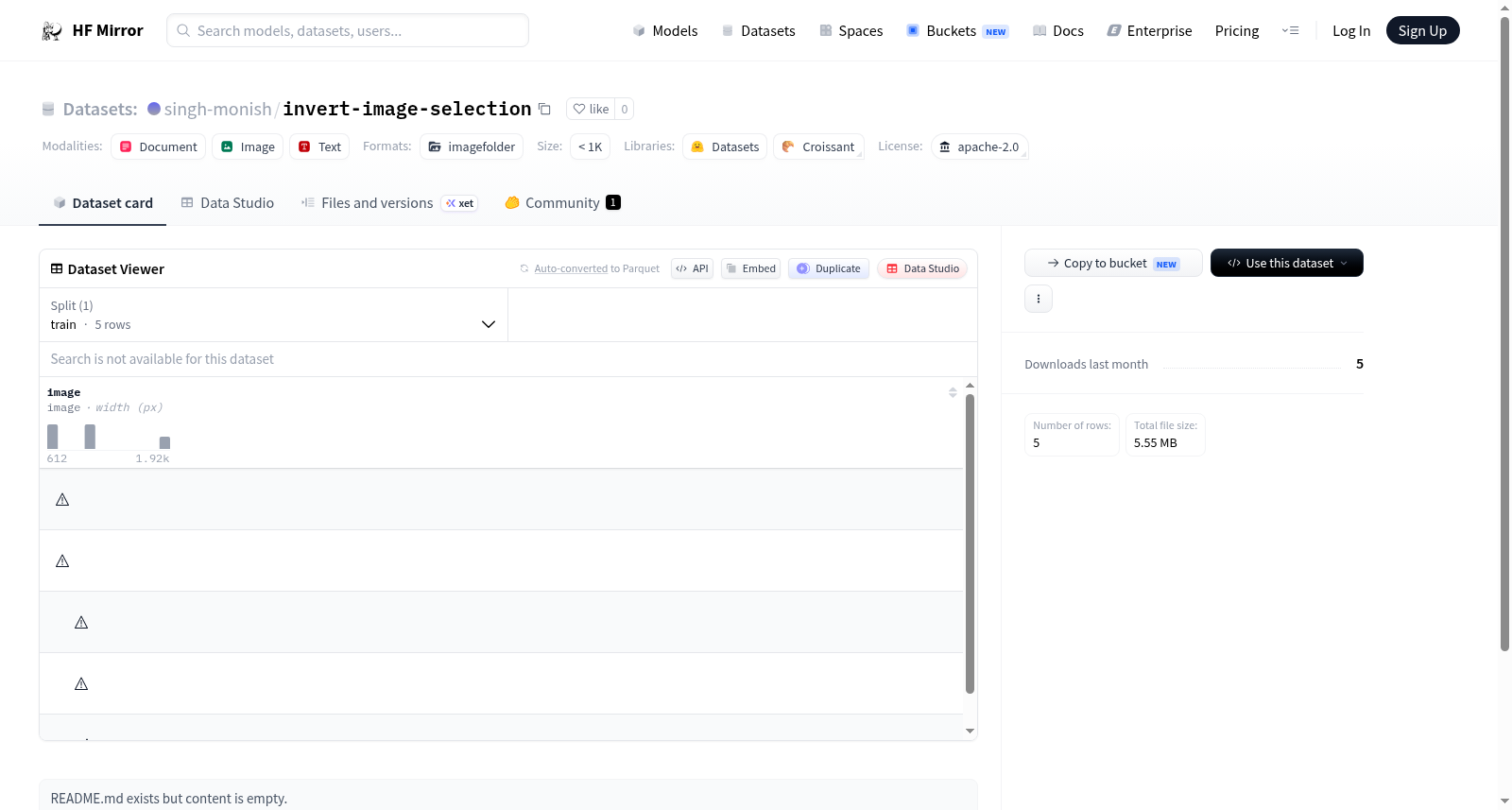The image size is (1512, 810).
Task: Click the HF Mirror logo icon
Action: [x=52, y=31]
